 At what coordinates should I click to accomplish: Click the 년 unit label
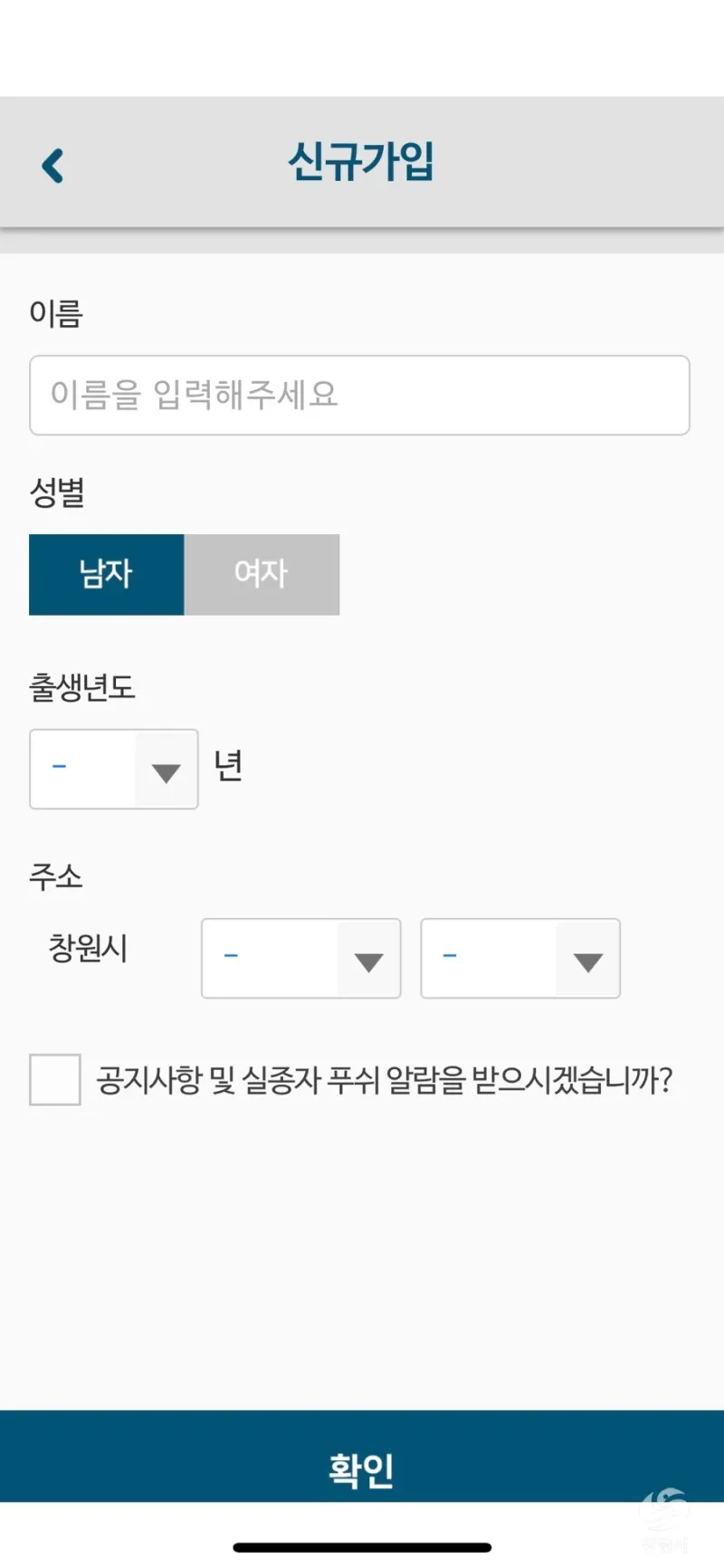[x=228, y=766]
